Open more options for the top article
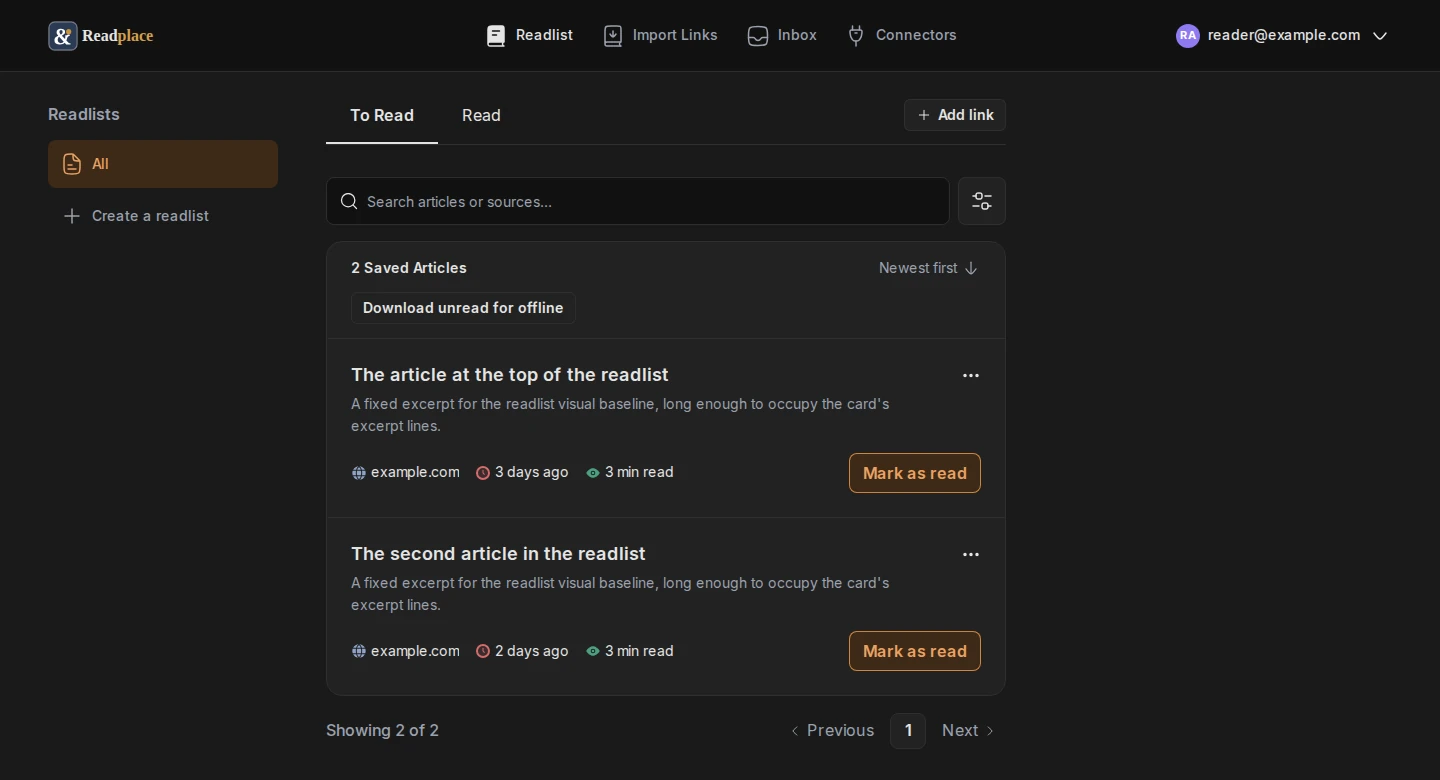 click(x=971, y=376)
